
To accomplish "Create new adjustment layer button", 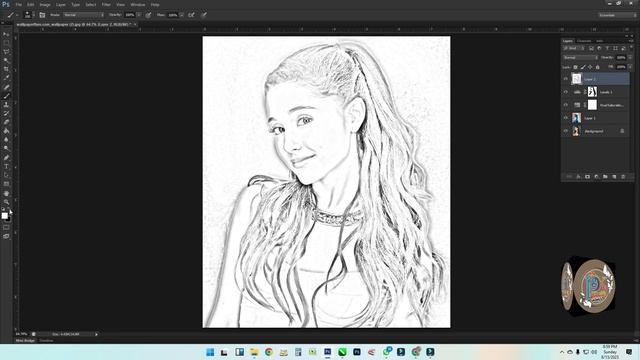I will (596, 177).
